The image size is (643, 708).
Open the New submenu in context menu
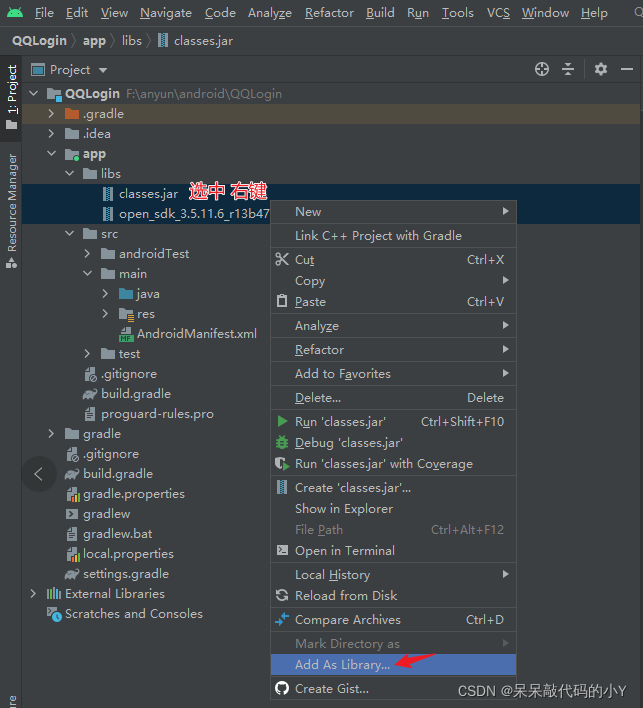[x=393, y=211]
